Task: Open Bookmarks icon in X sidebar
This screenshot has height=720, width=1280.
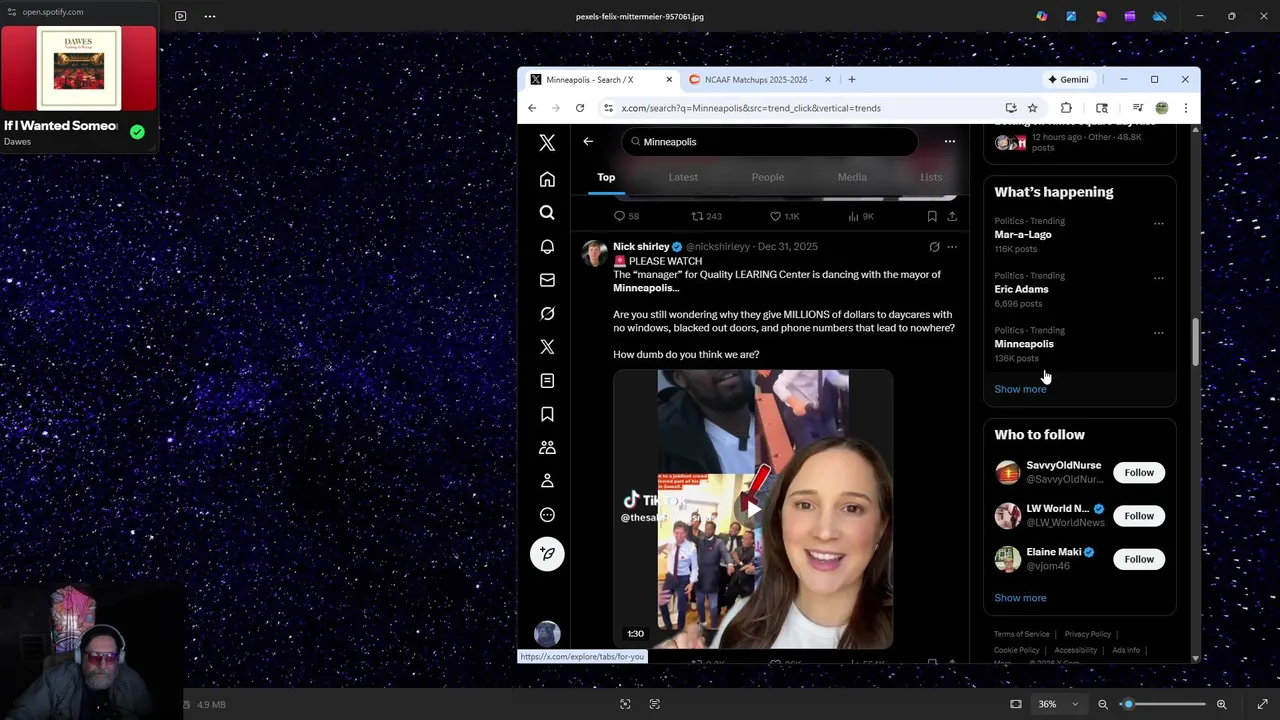Action: [x=547, y=414]
